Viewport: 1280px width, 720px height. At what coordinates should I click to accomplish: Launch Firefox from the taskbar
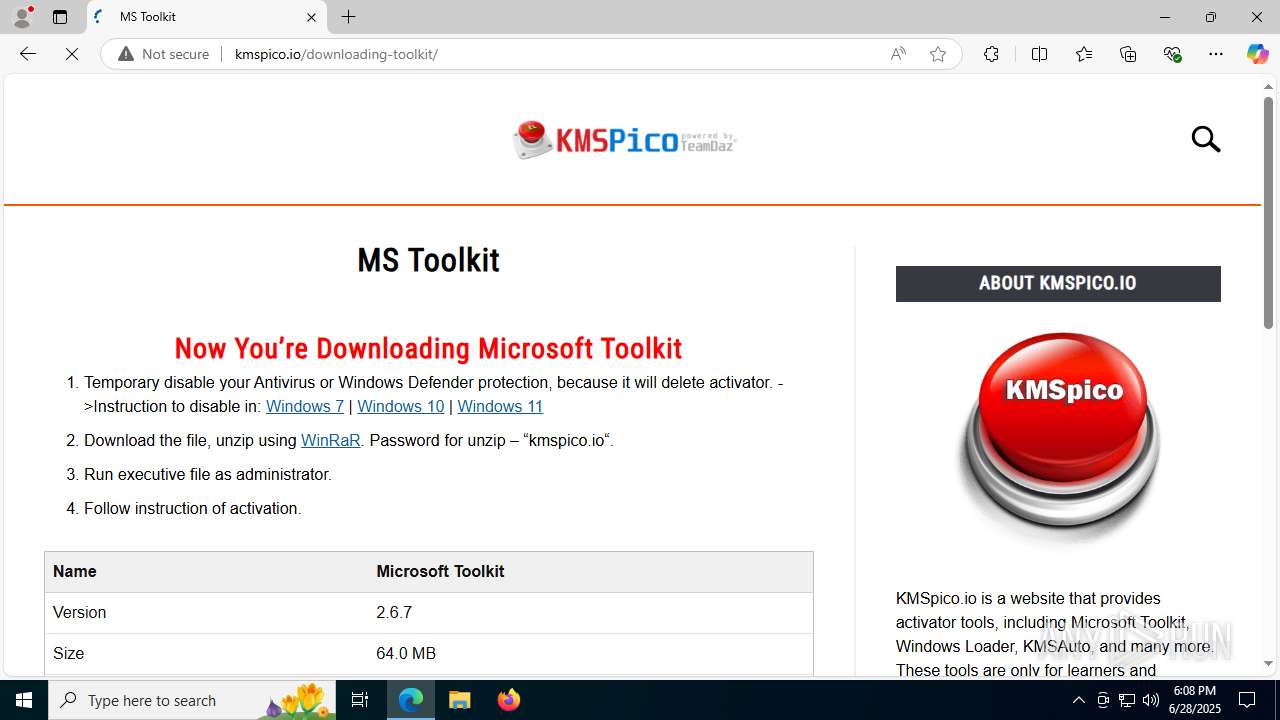509,700
